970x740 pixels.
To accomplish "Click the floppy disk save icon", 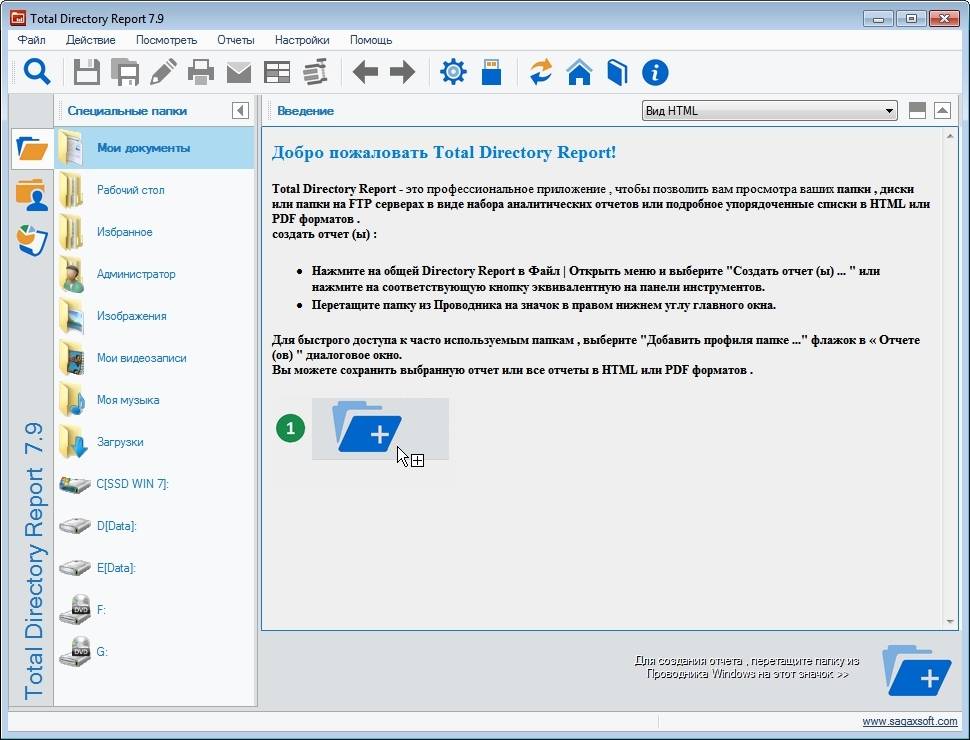I will click(x=87, y=72).
